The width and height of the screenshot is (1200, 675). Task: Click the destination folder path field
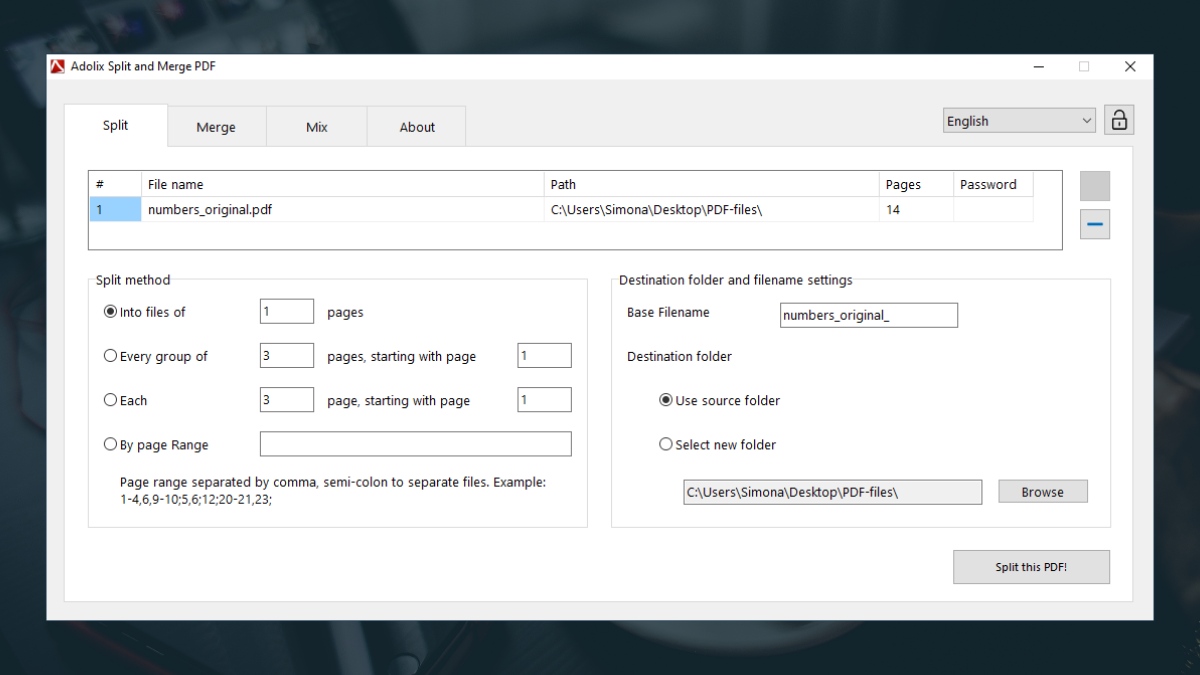(x=833, y=492)
